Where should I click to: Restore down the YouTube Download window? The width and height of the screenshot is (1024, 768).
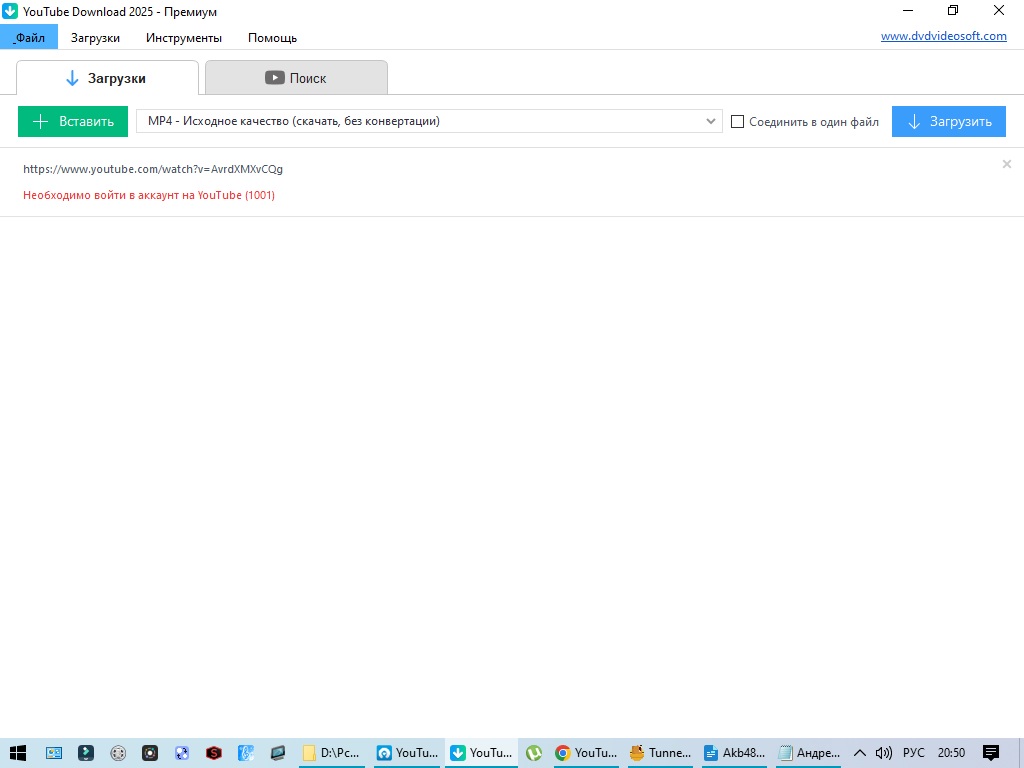point(953,10)
